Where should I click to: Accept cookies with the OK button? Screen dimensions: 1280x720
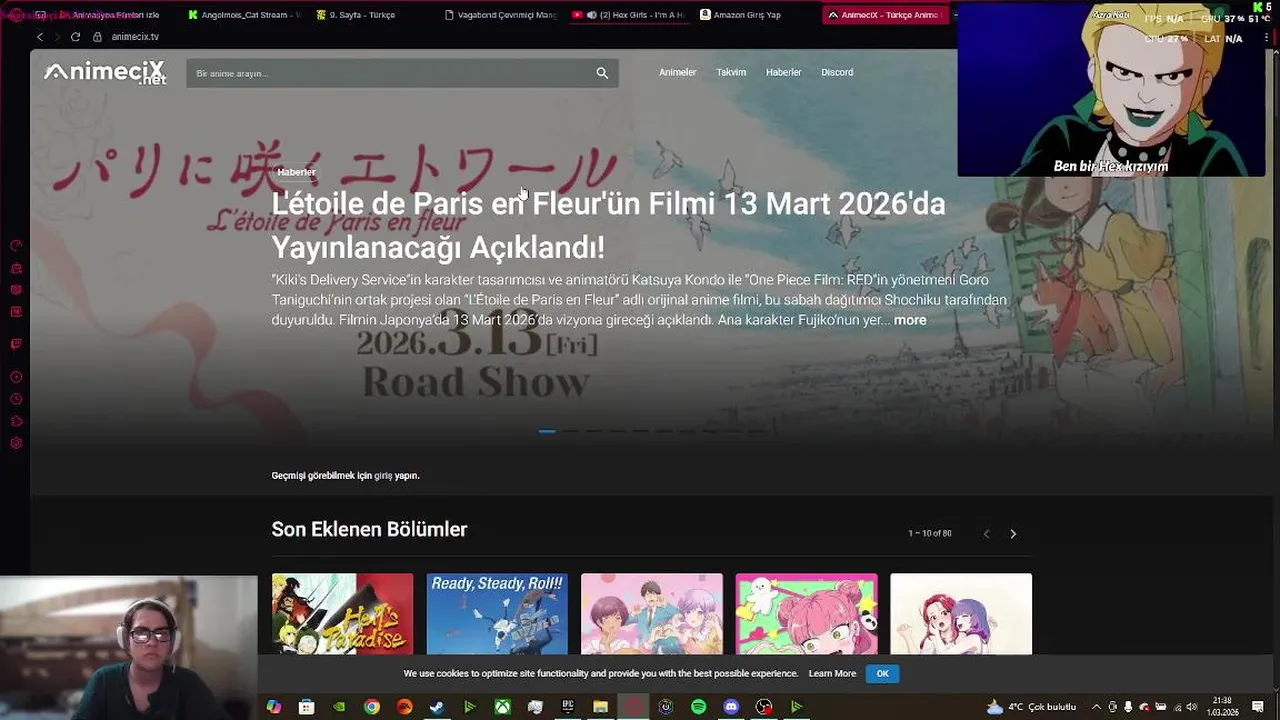pos(882,674)
